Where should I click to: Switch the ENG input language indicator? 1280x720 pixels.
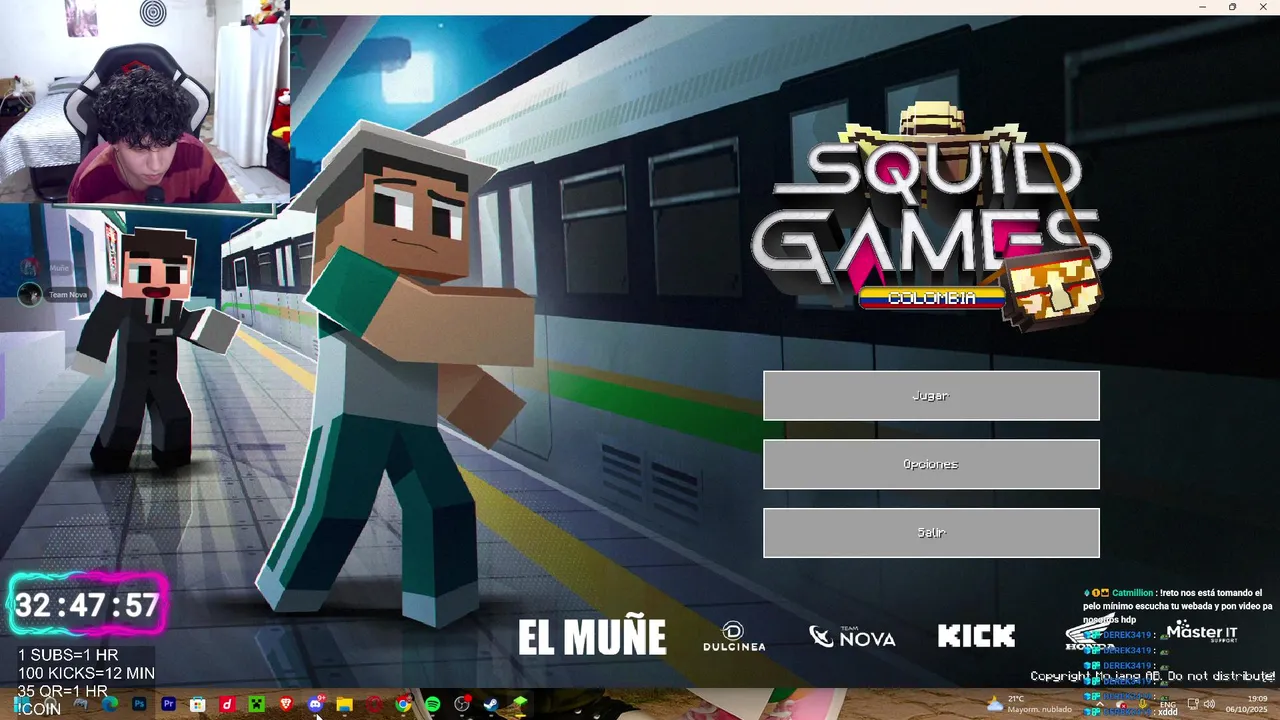coord(1167,704)
